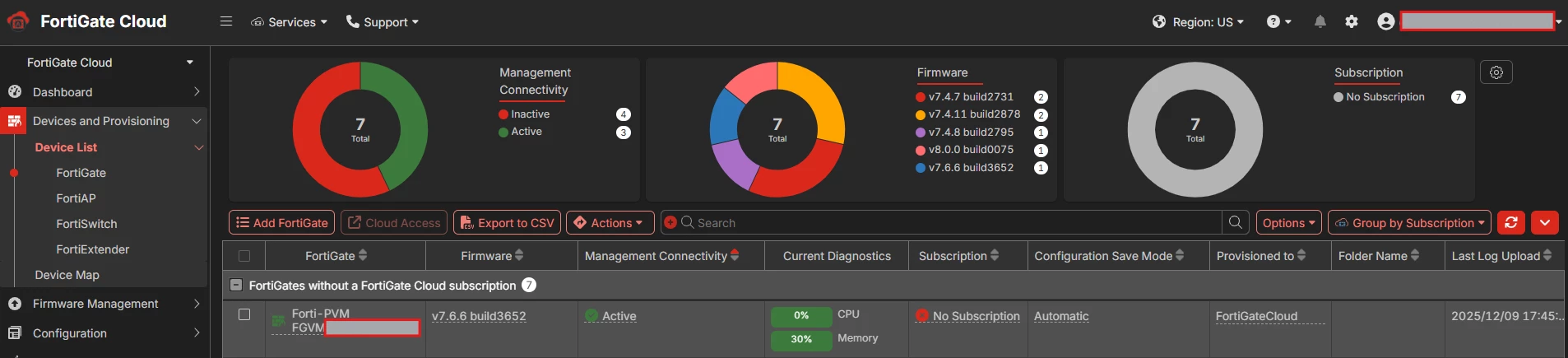Sort by the FortiGate column arrows
This screenshot has height=358, width=1568.
[x=363, y=255]
